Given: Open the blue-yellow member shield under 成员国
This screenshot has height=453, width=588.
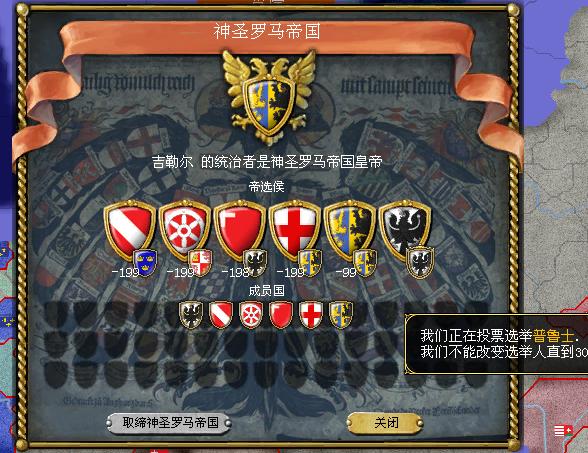Looking at the screenshot, I should point(341,315).
